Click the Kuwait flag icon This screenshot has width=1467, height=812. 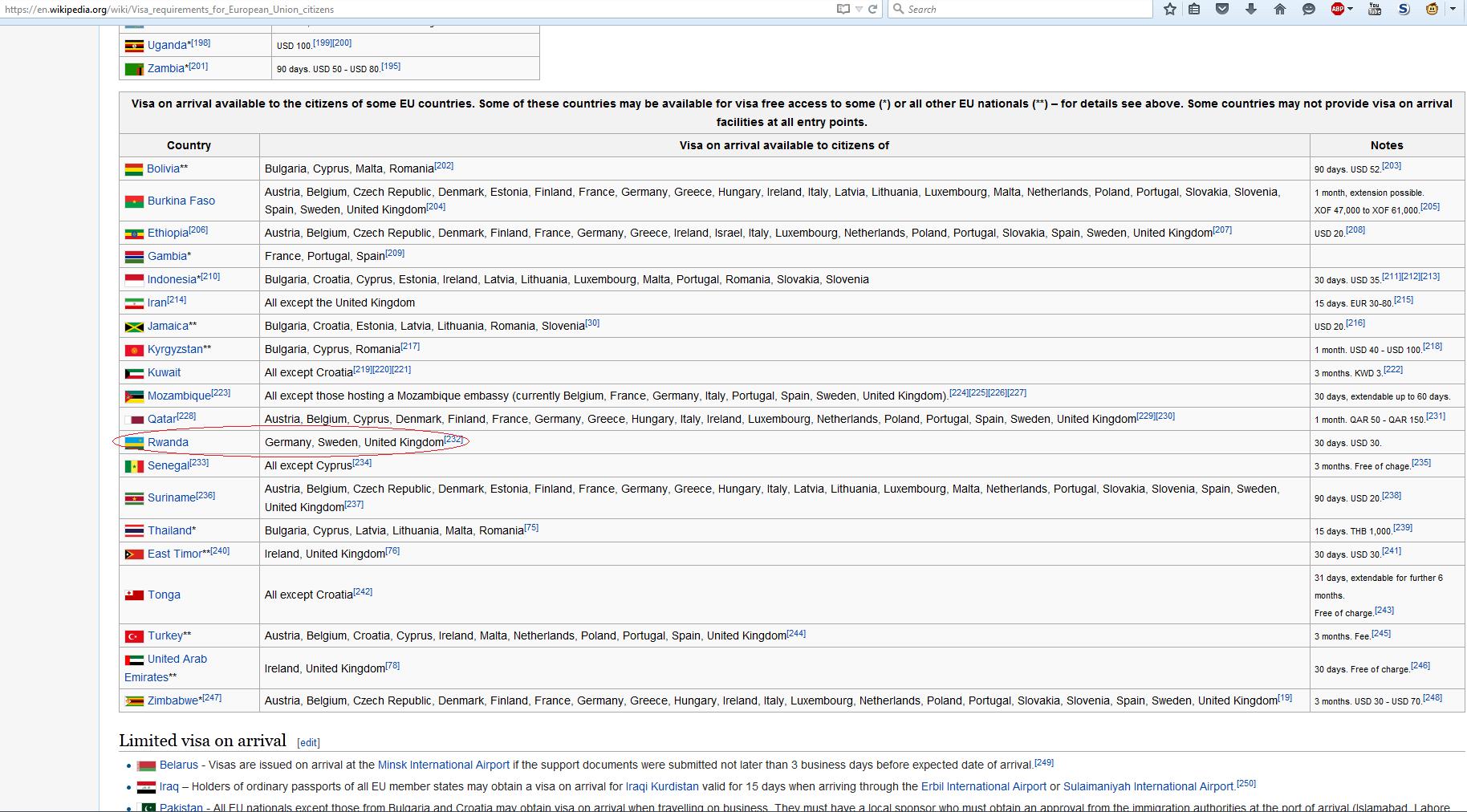(x=134, y=373)
